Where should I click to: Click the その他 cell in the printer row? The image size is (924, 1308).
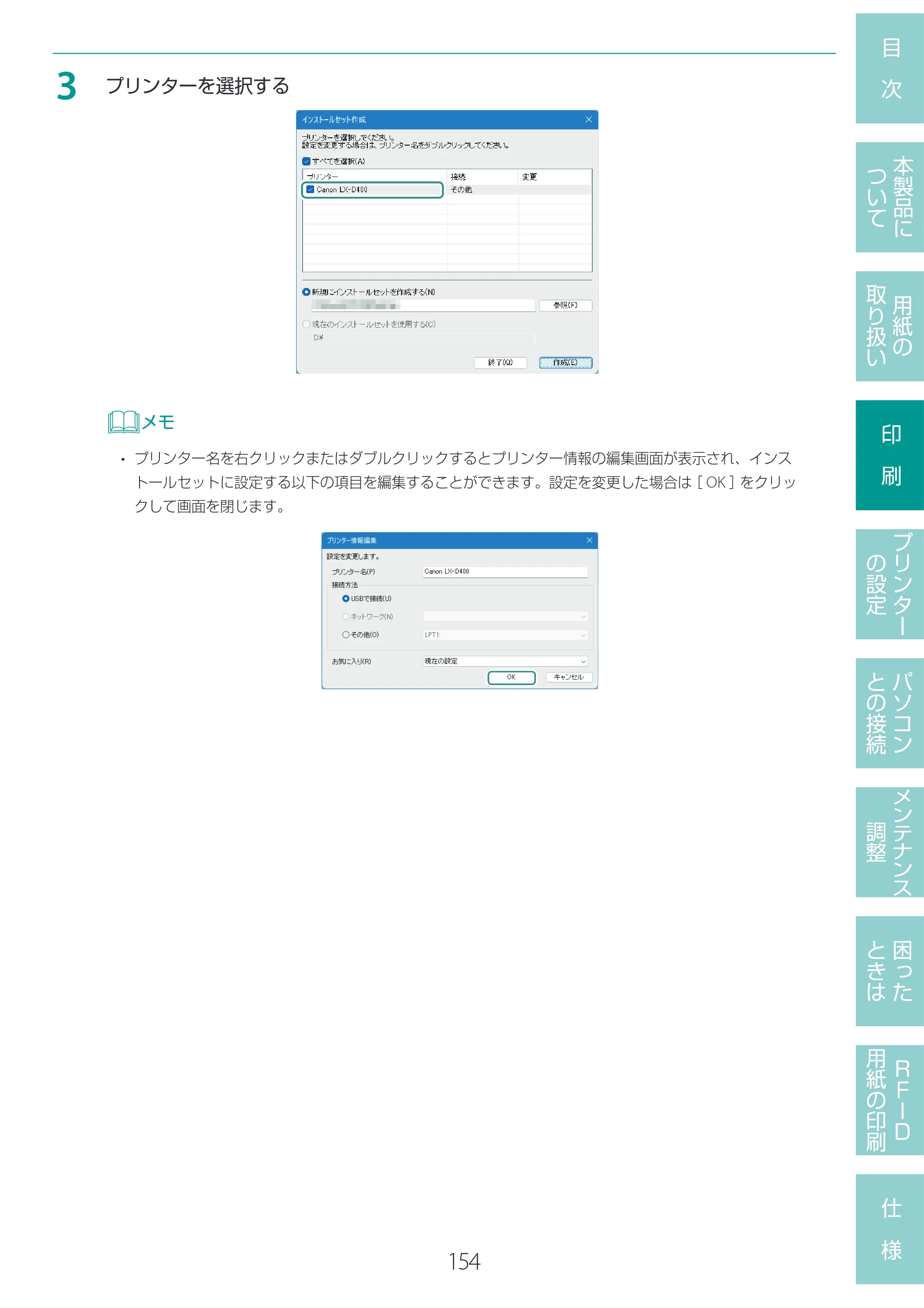483,189
